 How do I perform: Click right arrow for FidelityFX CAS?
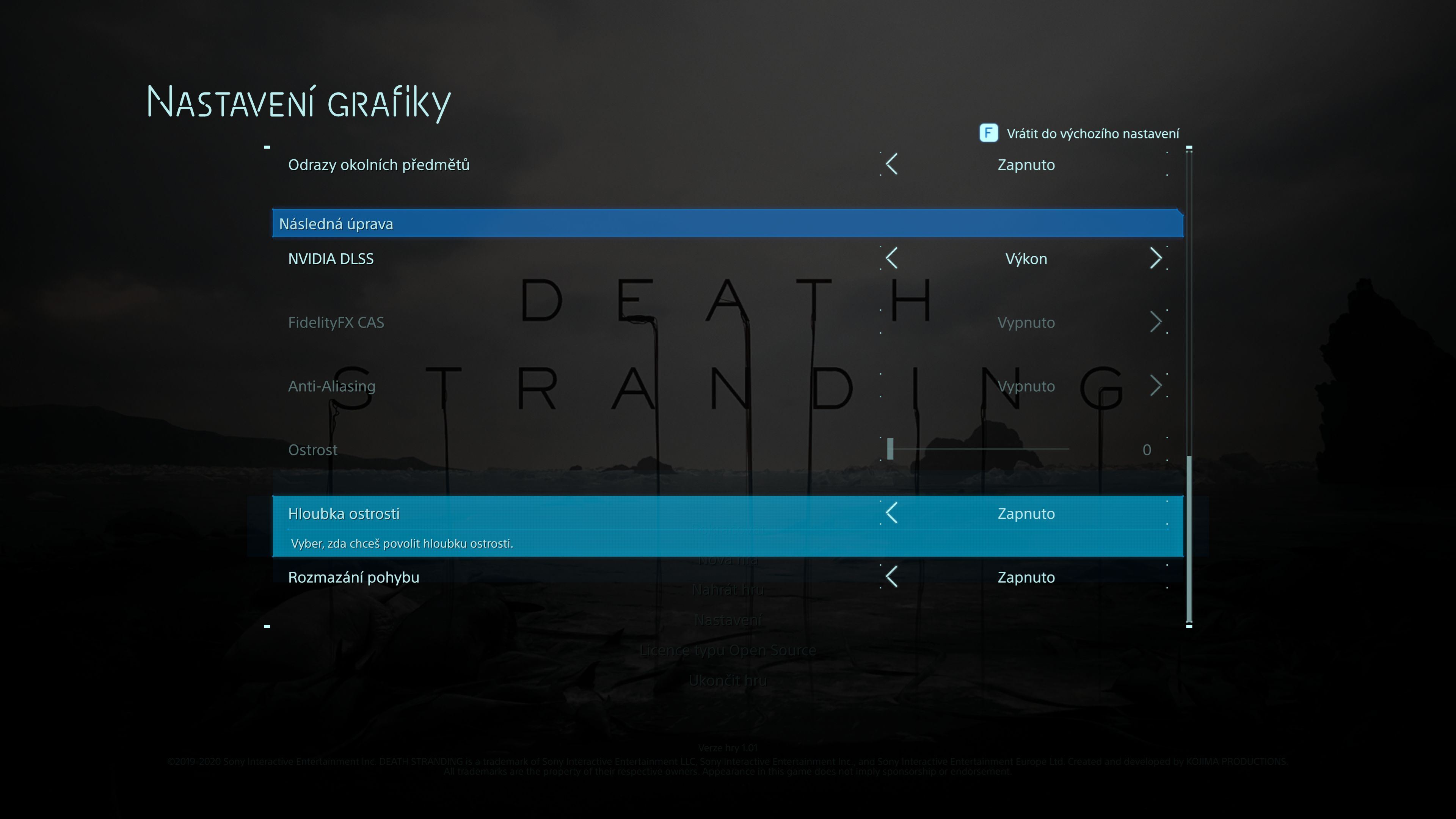[1156, 322]
